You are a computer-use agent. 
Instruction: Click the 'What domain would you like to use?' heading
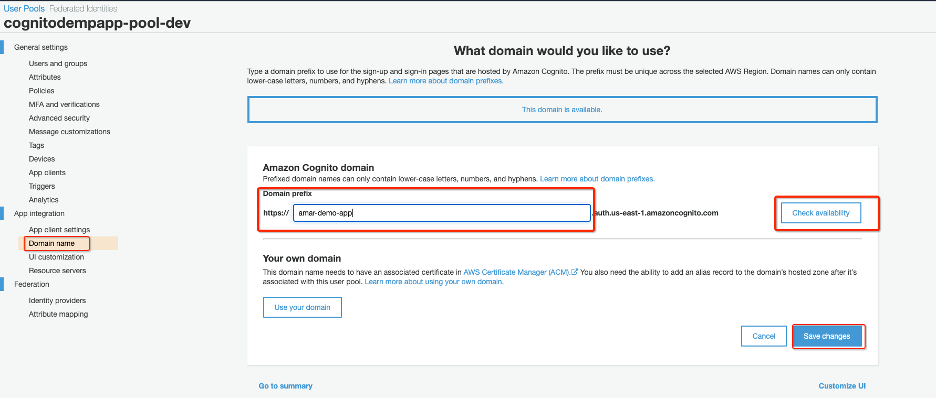coord(562,50)
